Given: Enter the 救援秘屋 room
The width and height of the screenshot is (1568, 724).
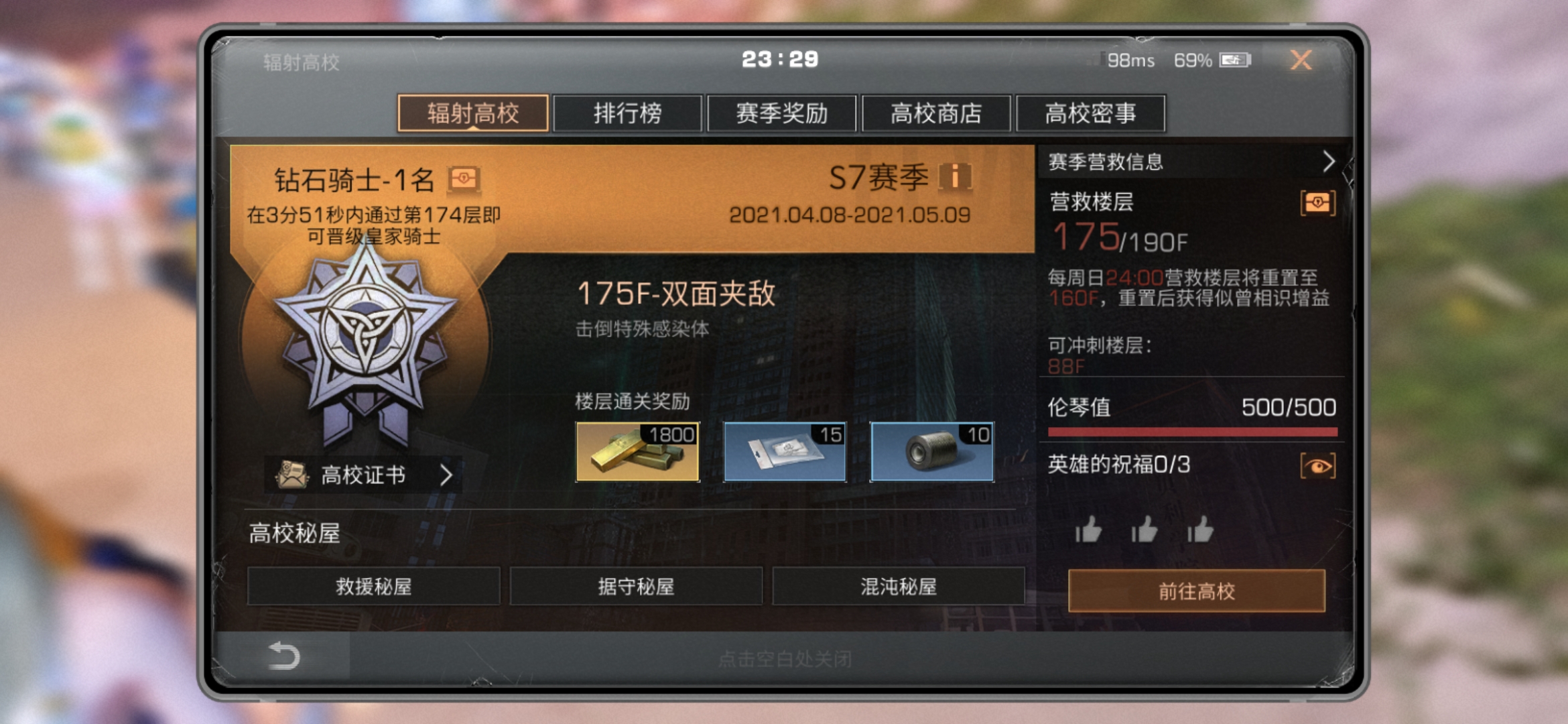Looking at the screenshot, I should 374,587.
